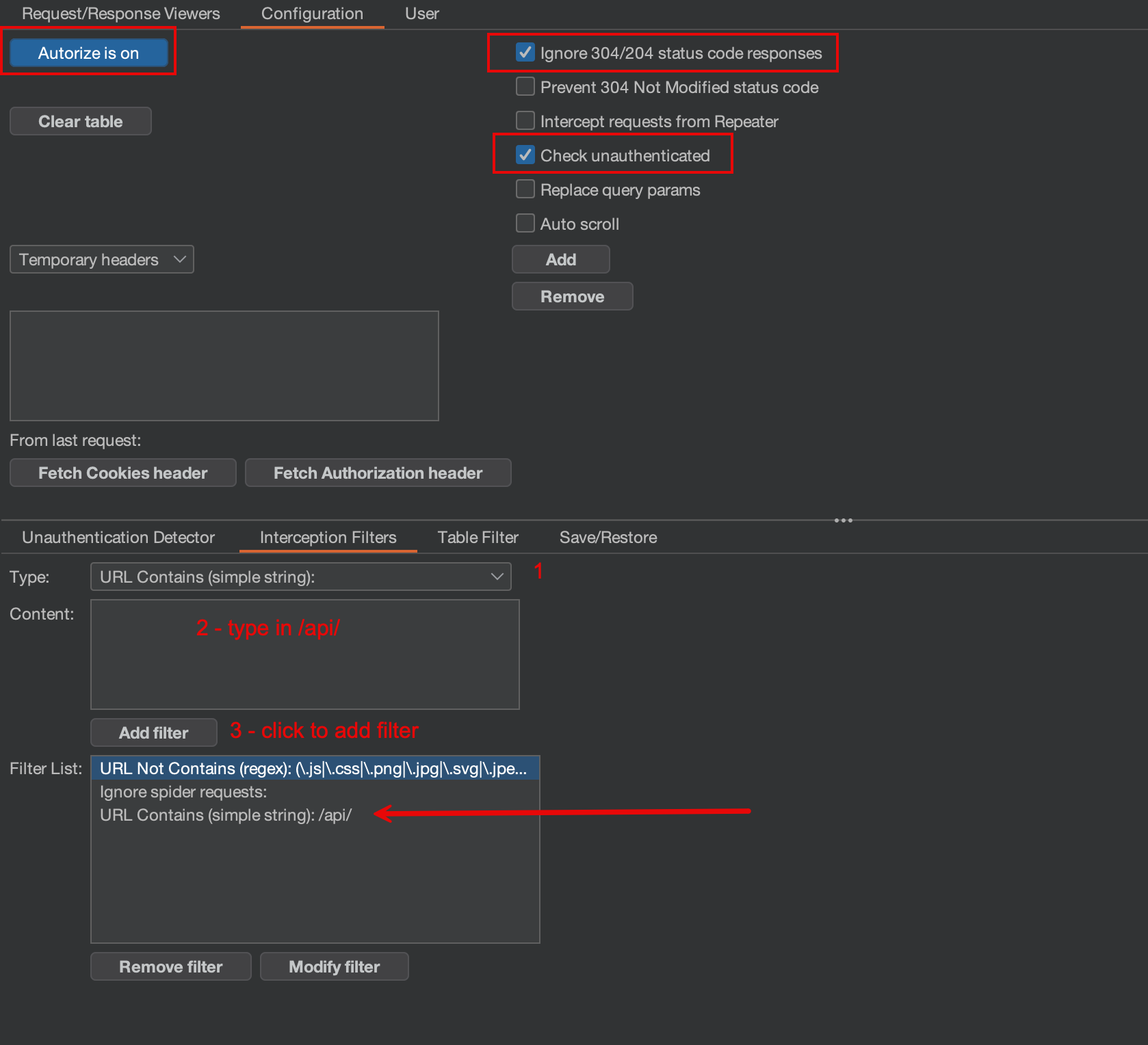Image resolution: width=1148 pixels, height=1045 pixels.
Task: Toggle the Autorize is on button
Action: [x=89, y=52]
